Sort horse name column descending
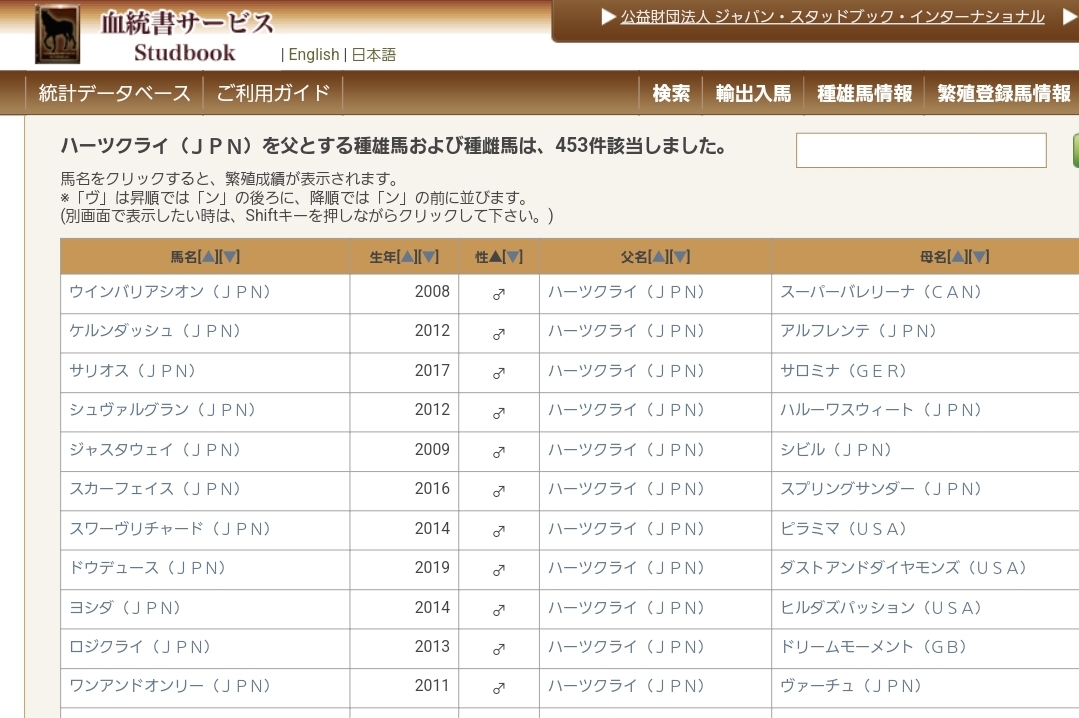Image resolution: width=1079 pixels, height=718 pixels. click(x=230, y=257)
